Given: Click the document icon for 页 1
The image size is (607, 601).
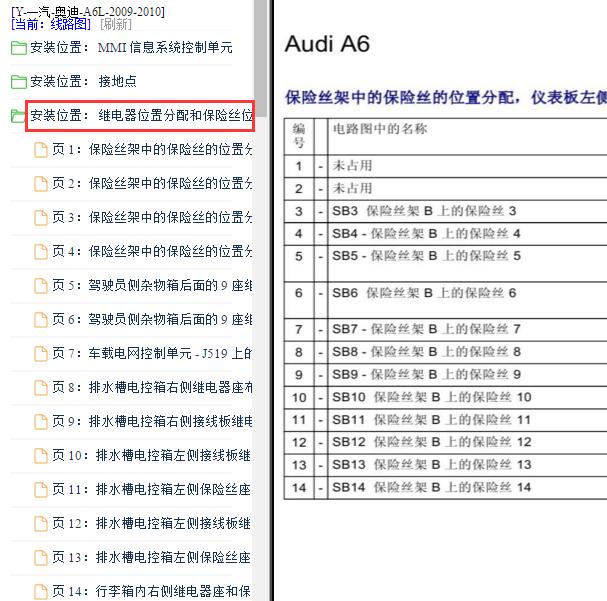Looking at the screenshot, I should pos(41,150).
